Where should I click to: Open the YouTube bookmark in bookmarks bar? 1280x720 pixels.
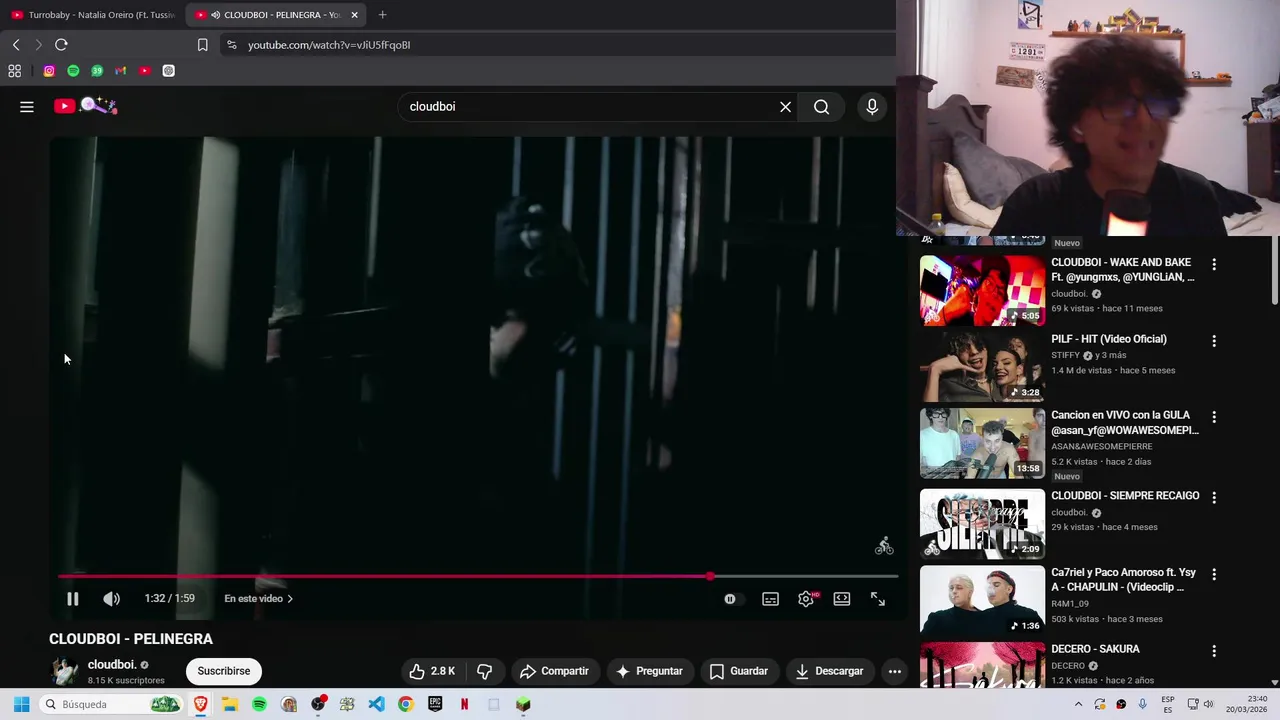(x=145, y=71)
